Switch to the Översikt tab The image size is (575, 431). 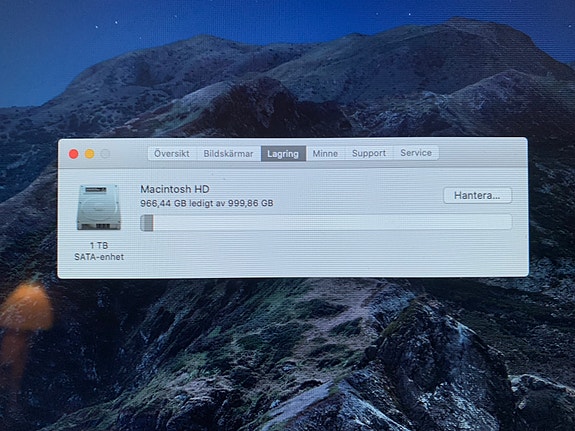[x=172, y=153]
